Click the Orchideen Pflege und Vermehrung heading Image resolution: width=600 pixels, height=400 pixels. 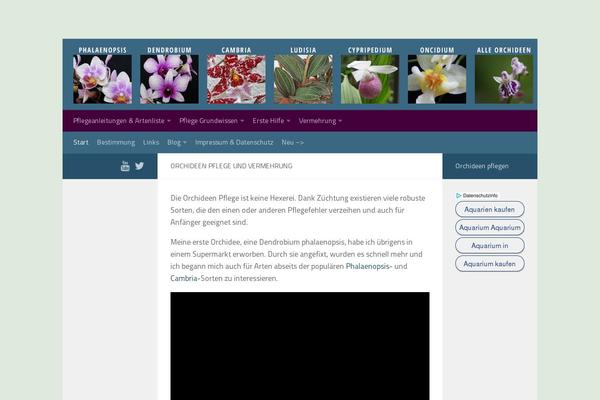coord(231,166)
